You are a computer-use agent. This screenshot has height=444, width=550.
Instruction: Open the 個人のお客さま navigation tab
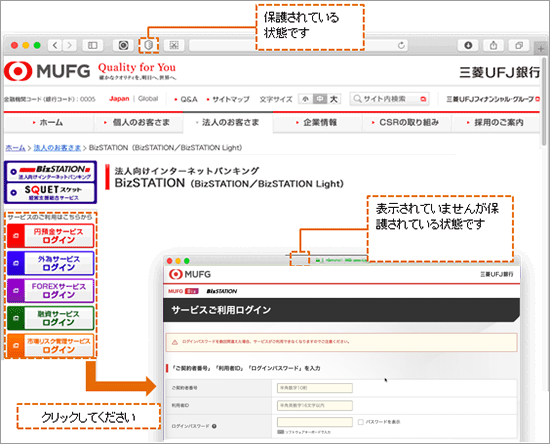click(x=138, y=122)
